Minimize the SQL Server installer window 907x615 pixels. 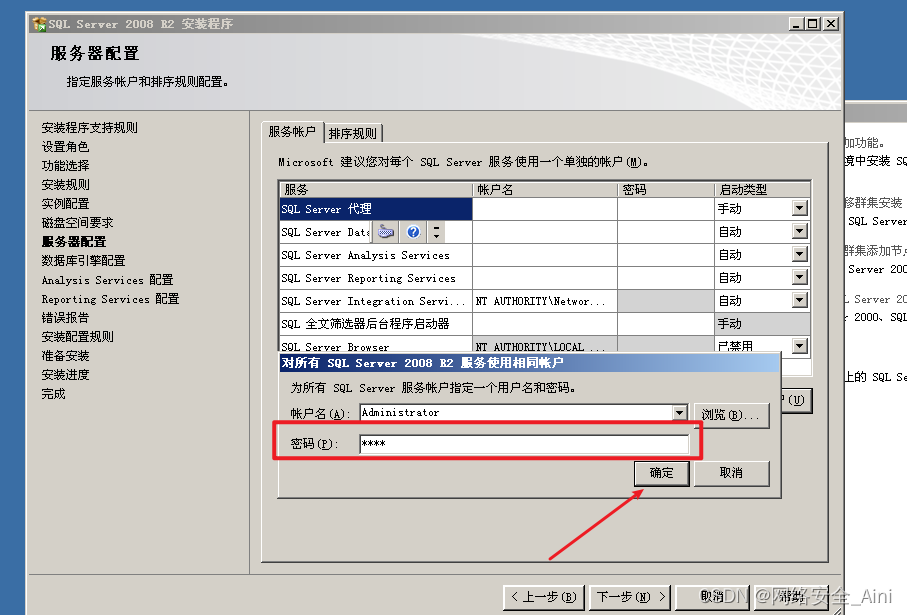796,24
